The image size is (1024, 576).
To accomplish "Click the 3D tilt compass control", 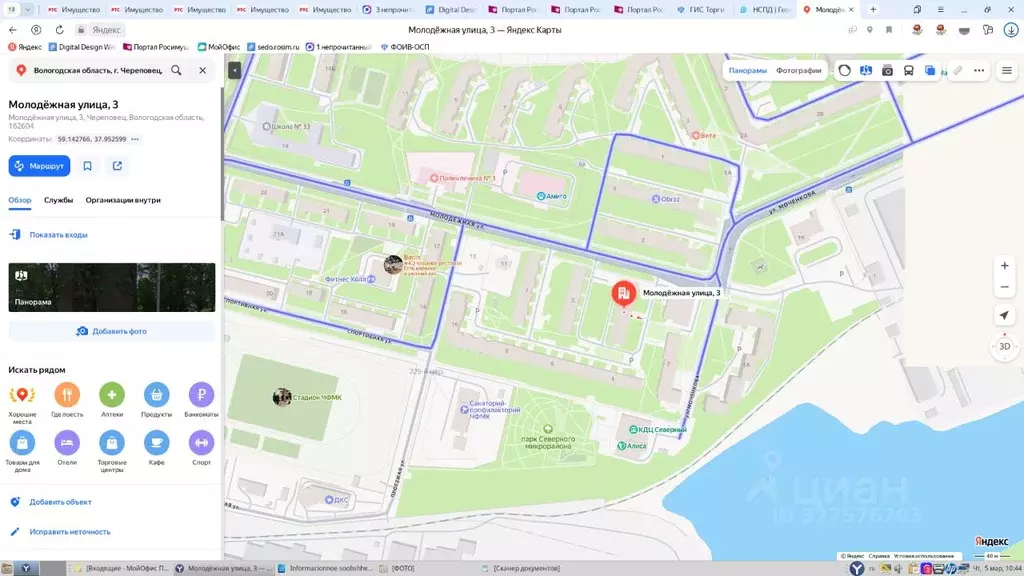I will click(x=1004, y=346).
